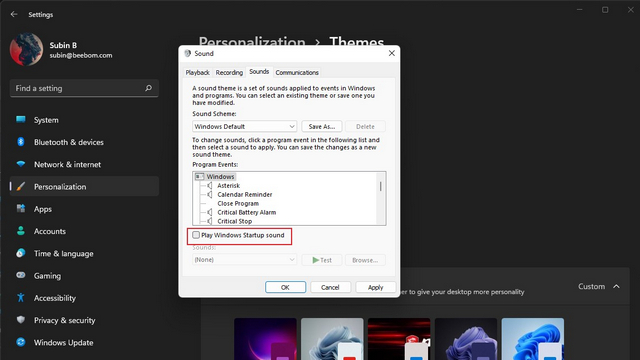Click the Privacy shield icon
The height and width of the screenshot is (360, 640).
(x=21, y=320)
